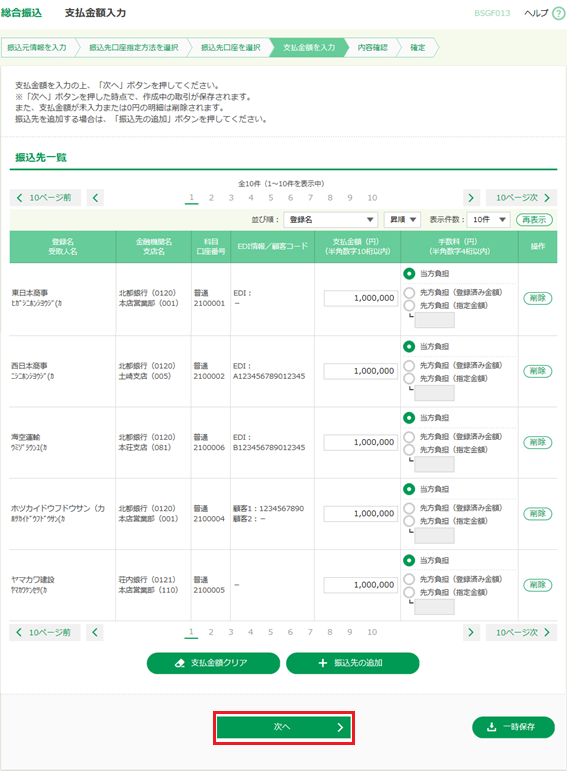567x771 pixels.
Task: Click the 支払金額クリア button
Action: click(x=213, y=663)
